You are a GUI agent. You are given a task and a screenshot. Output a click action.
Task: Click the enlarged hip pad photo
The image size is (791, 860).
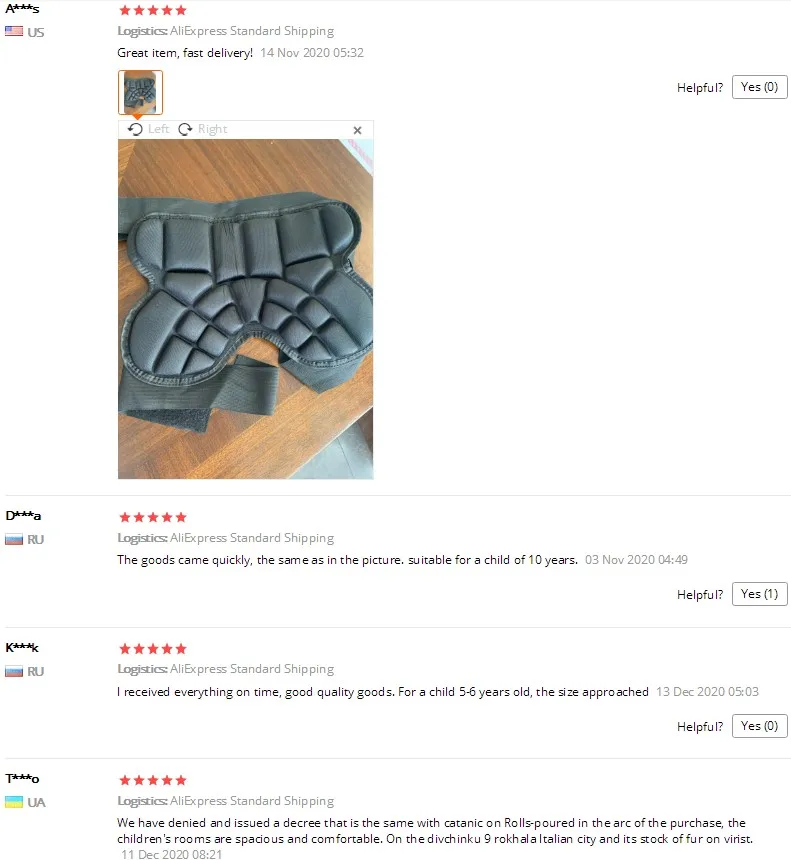[x=246, y=309]
